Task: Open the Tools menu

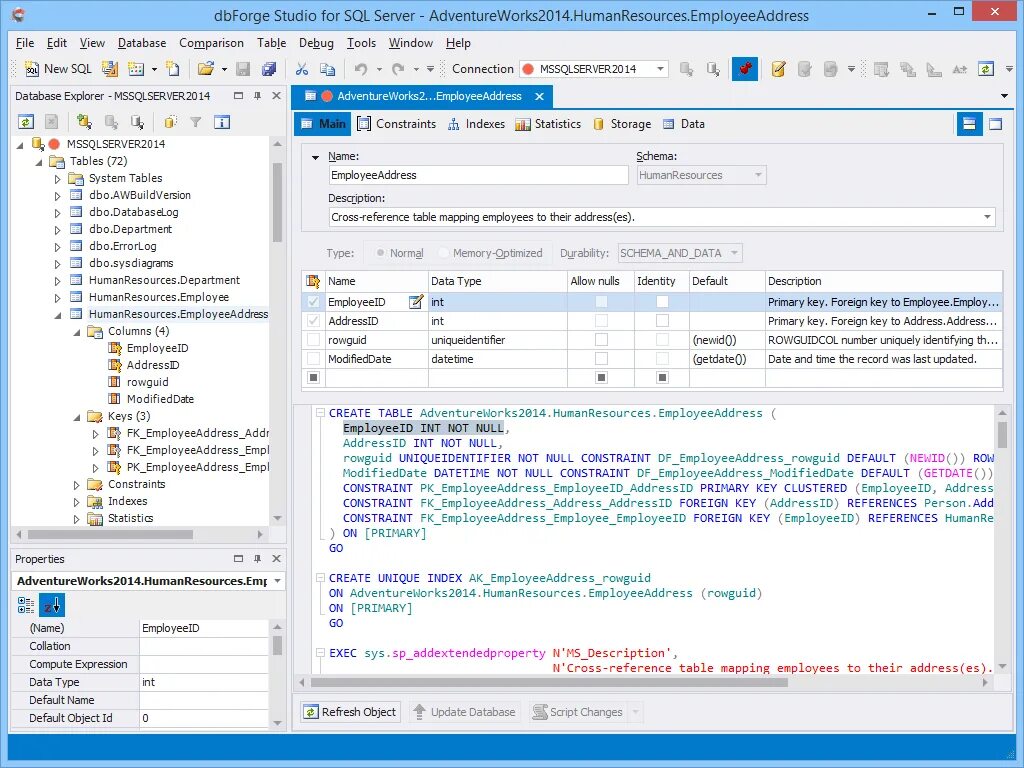Action: pos(361,43)
